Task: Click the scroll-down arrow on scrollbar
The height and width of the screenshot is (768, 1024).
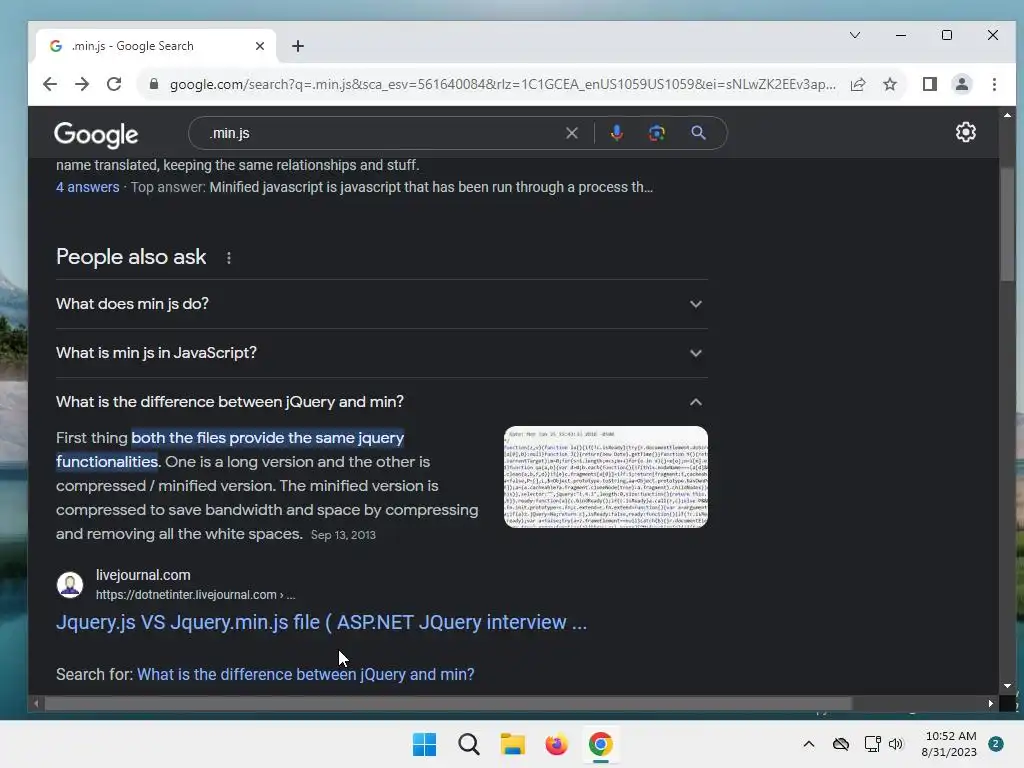Action: [1007, 686]
